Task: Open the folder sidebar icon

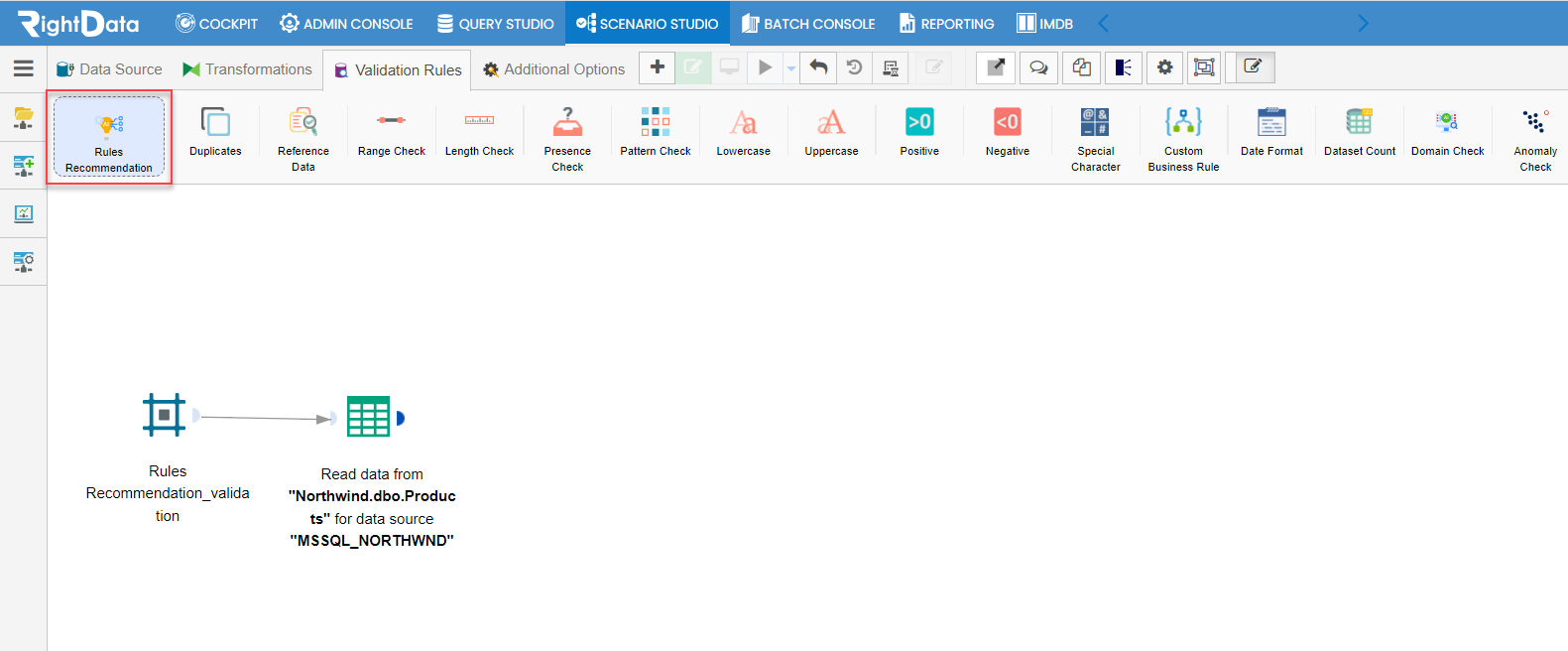Action: pos(23,118)
